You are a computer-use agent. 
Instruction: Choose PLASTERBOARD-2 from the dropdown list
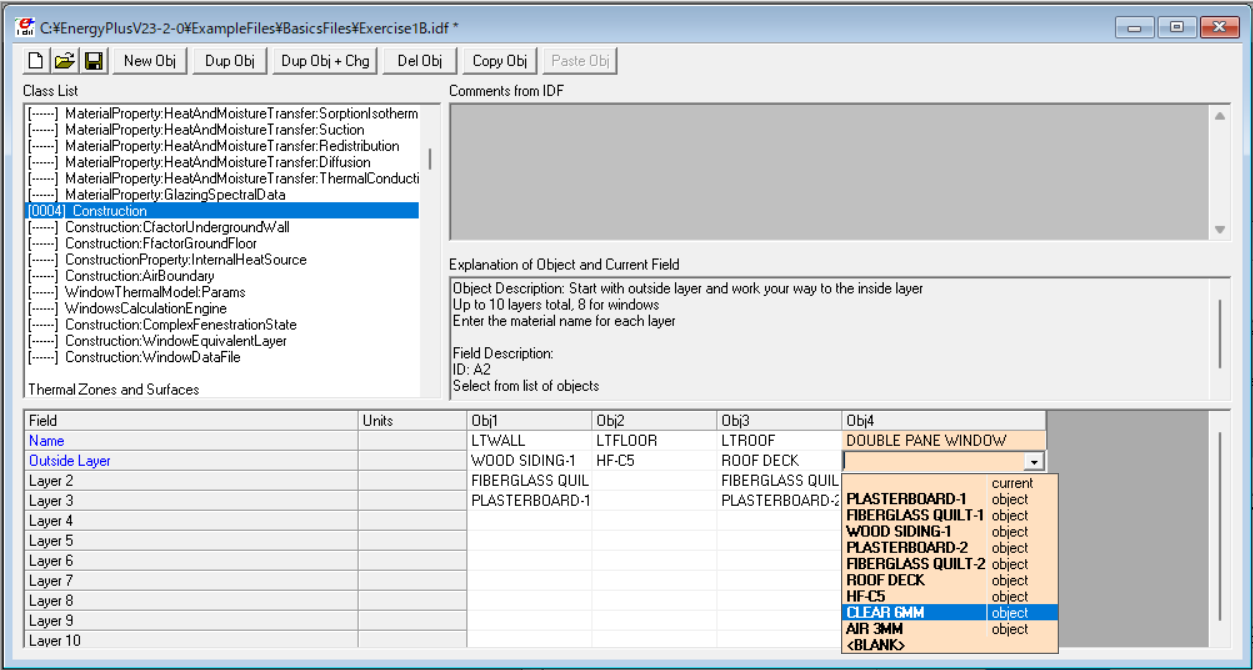[x=950, y=548]
